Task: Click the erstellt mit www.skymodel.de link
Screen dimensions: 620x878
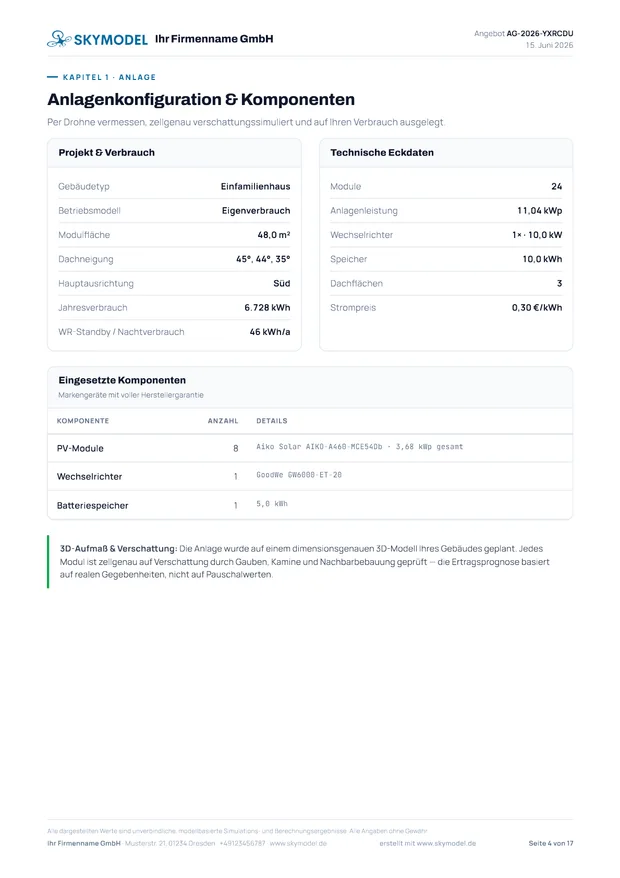Action: [x=427, y=843]
